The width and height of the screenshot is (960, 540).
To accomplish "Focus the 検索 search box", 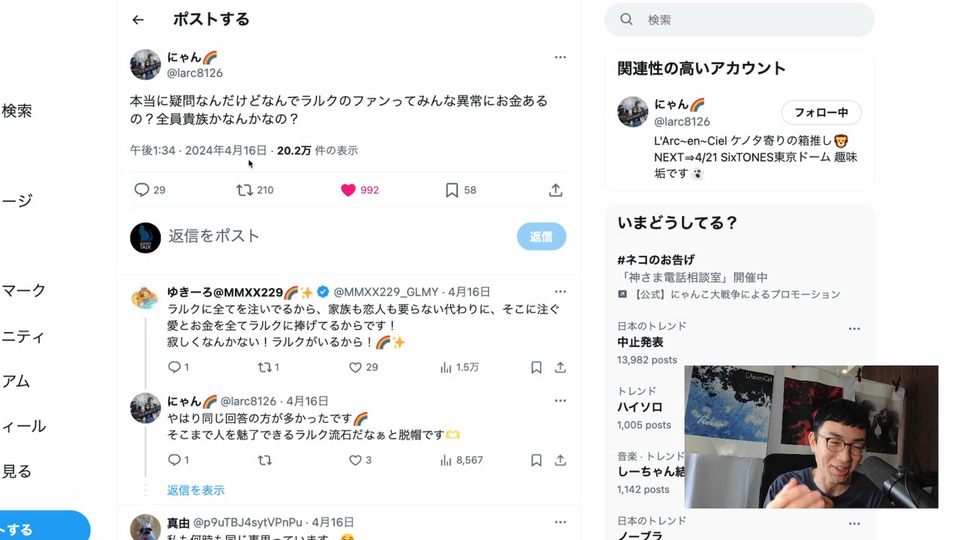I will 740,20.
